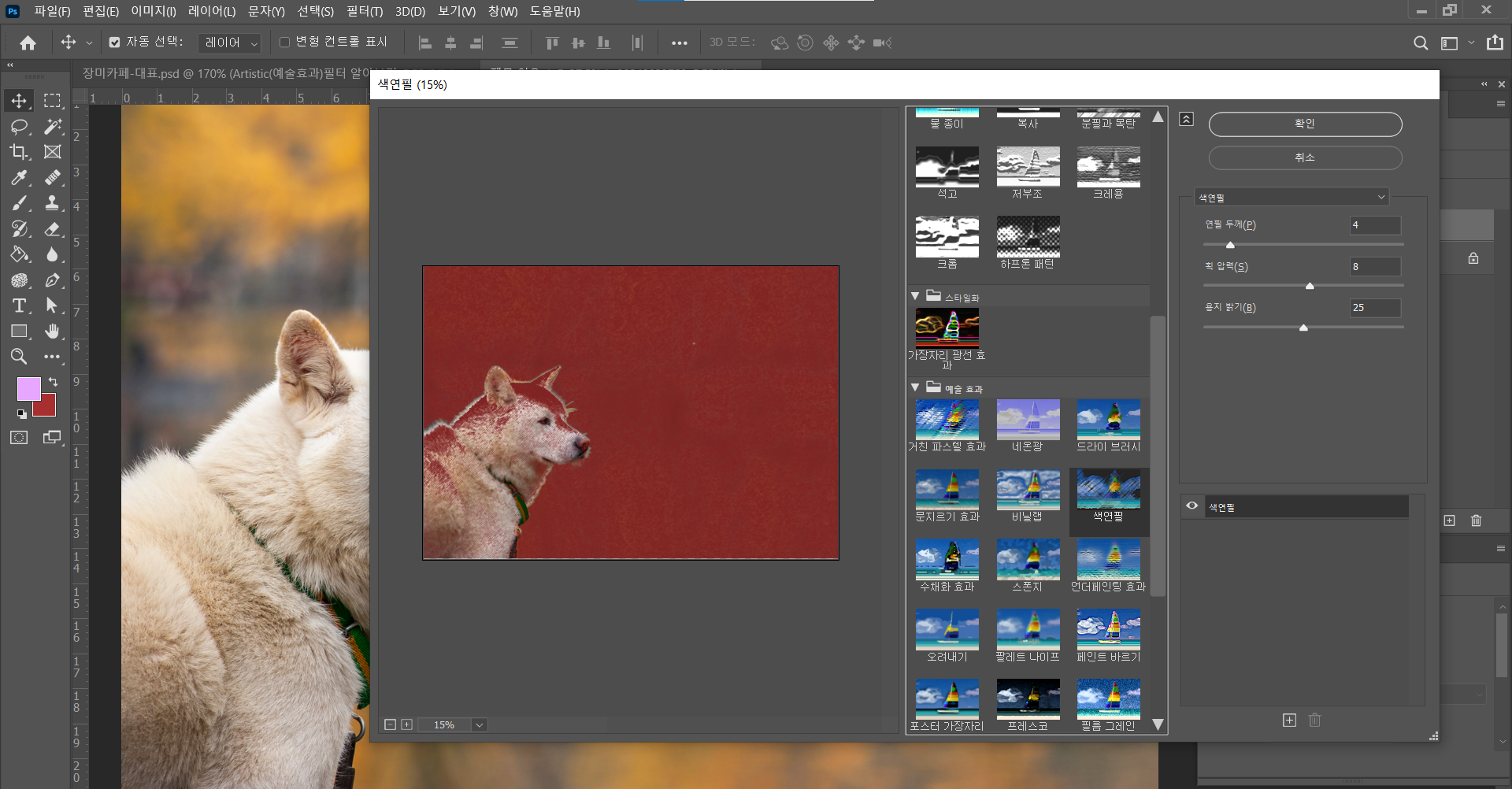Open the 색연필 filter type dropdown
Screen dimensions: 1512x789
(x=1291, y=197)
